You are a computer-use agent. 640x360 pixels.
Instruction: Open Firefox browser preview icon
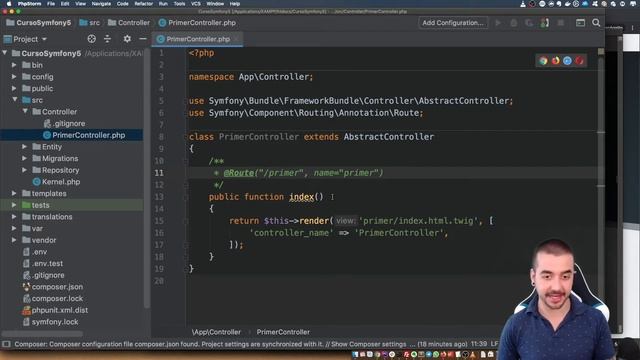[556, 61]
